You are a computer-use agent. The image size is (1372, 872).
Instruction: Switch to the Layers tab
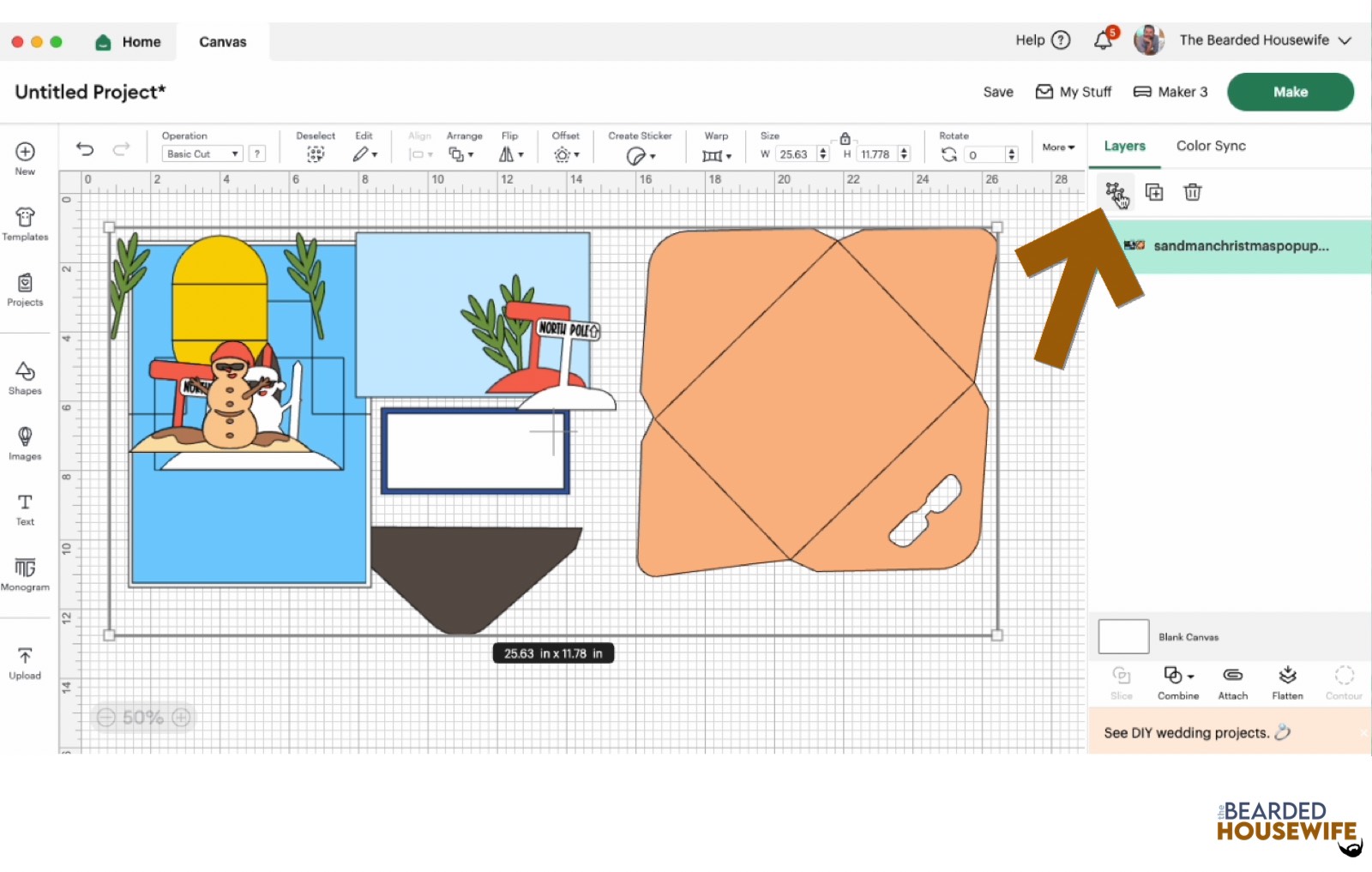(x=1124, y=146)
